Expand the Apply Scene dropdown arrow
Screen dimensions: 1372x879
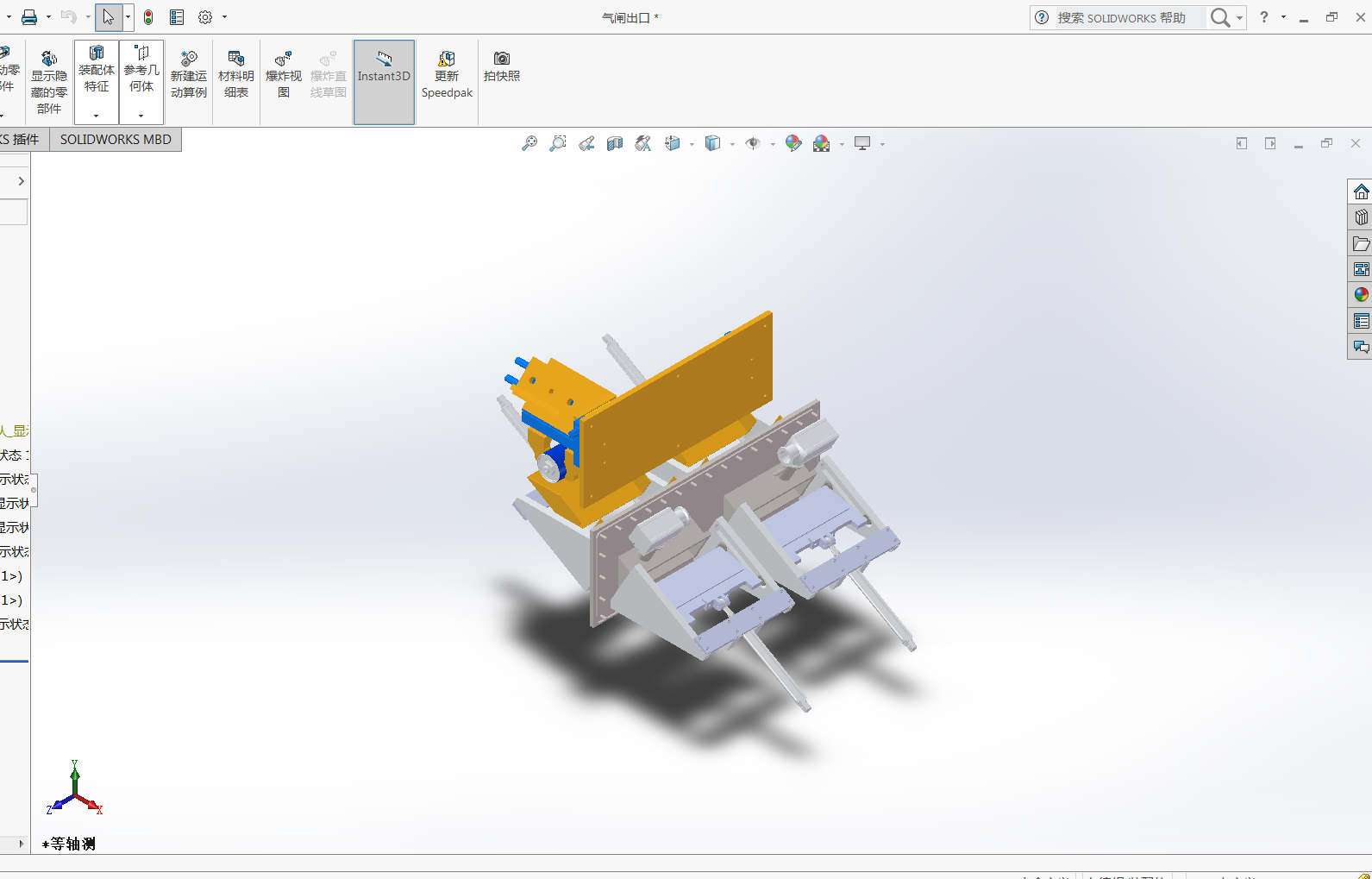[842, 144]
